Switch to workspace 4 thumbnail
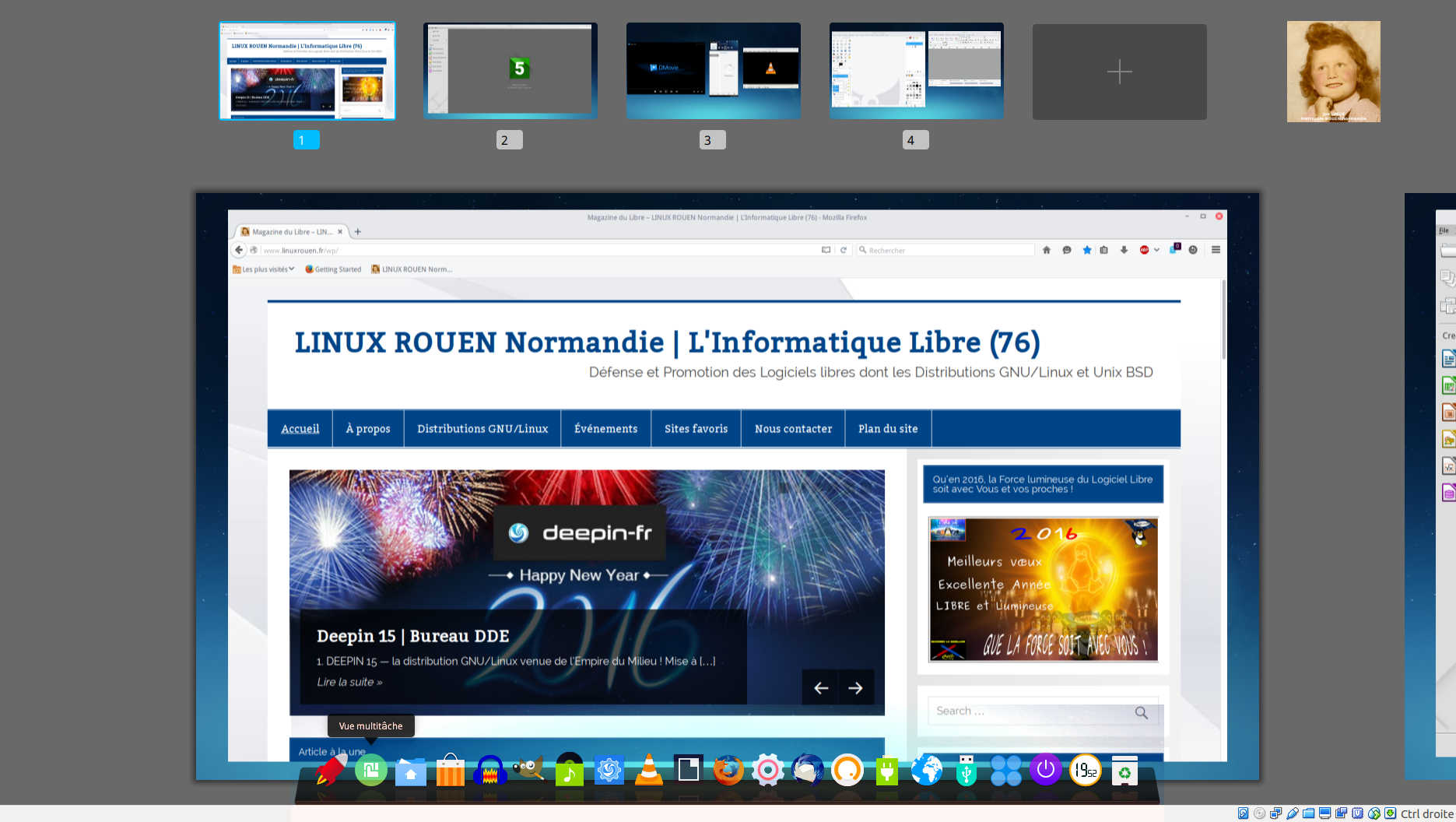Viewport: 1456px width, 822px height. click(917, 71)
